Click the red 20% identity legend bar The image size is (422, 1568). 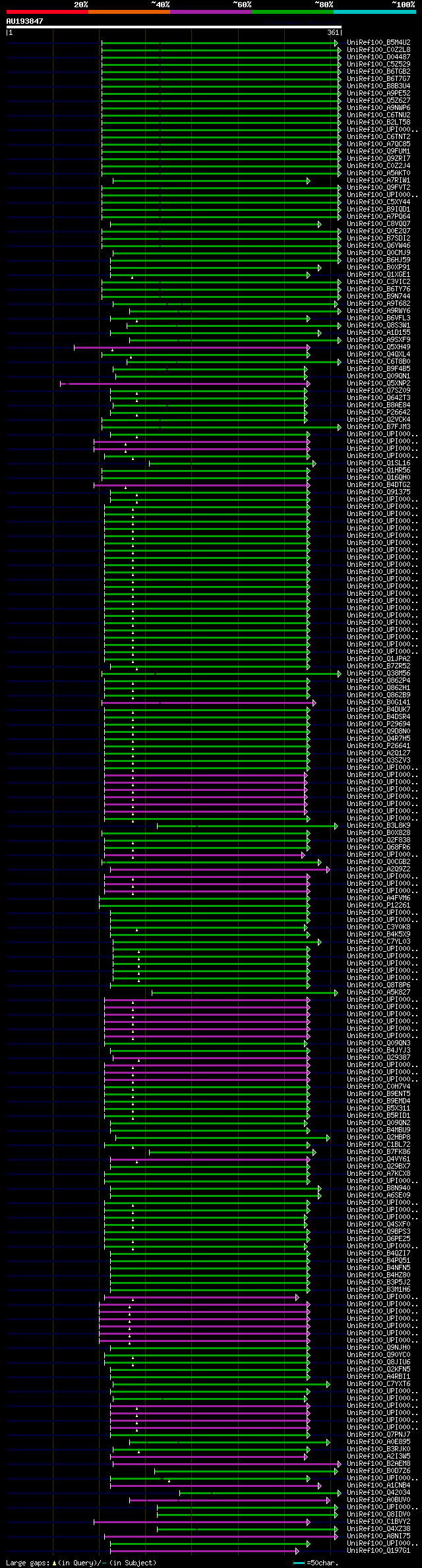[47, 11]
